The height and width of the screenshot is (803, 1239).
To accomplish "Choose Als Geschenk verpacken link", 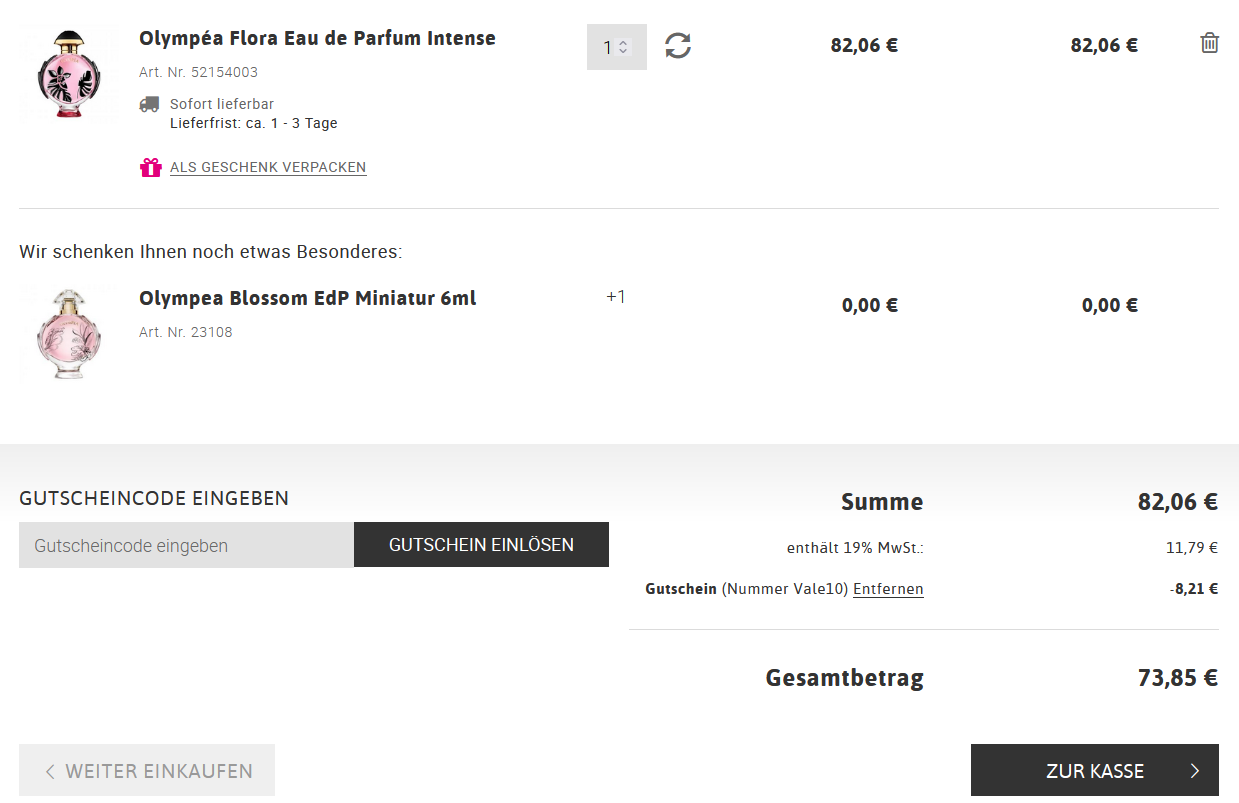I will [x=268, y=167].
